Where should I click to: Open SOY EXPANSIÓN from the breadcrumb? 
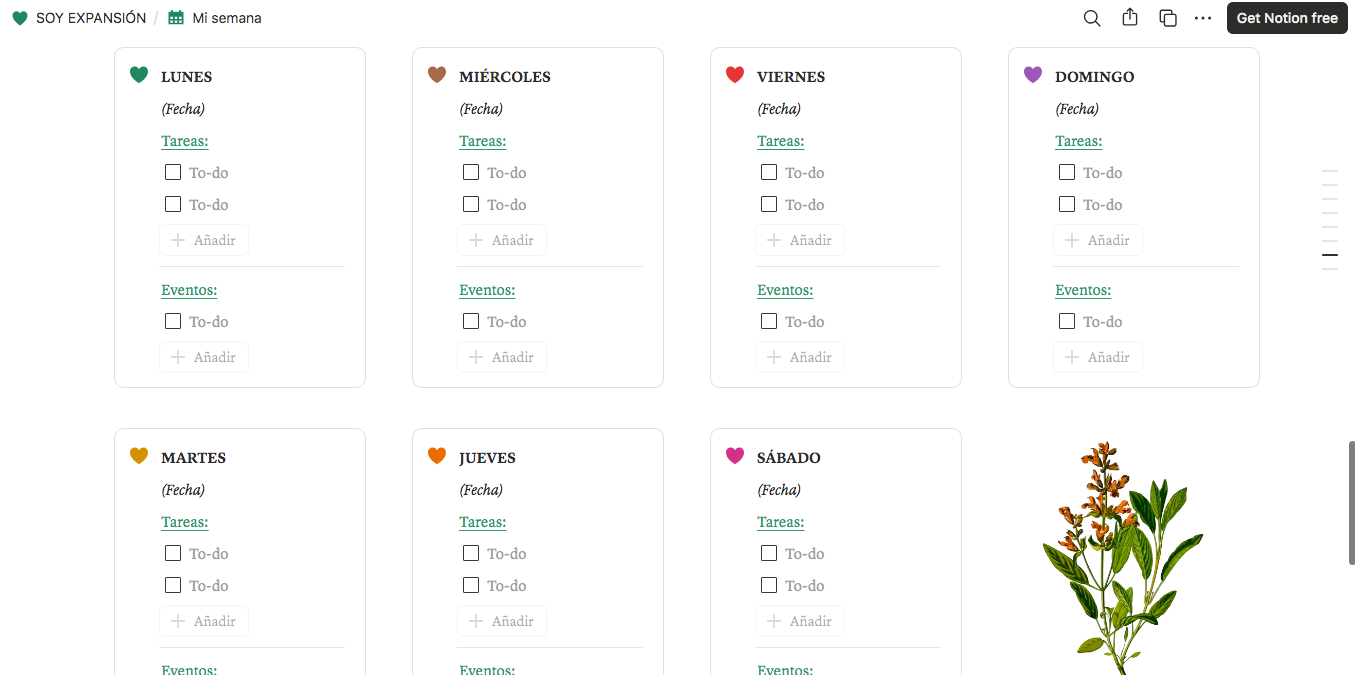point(88,17)
